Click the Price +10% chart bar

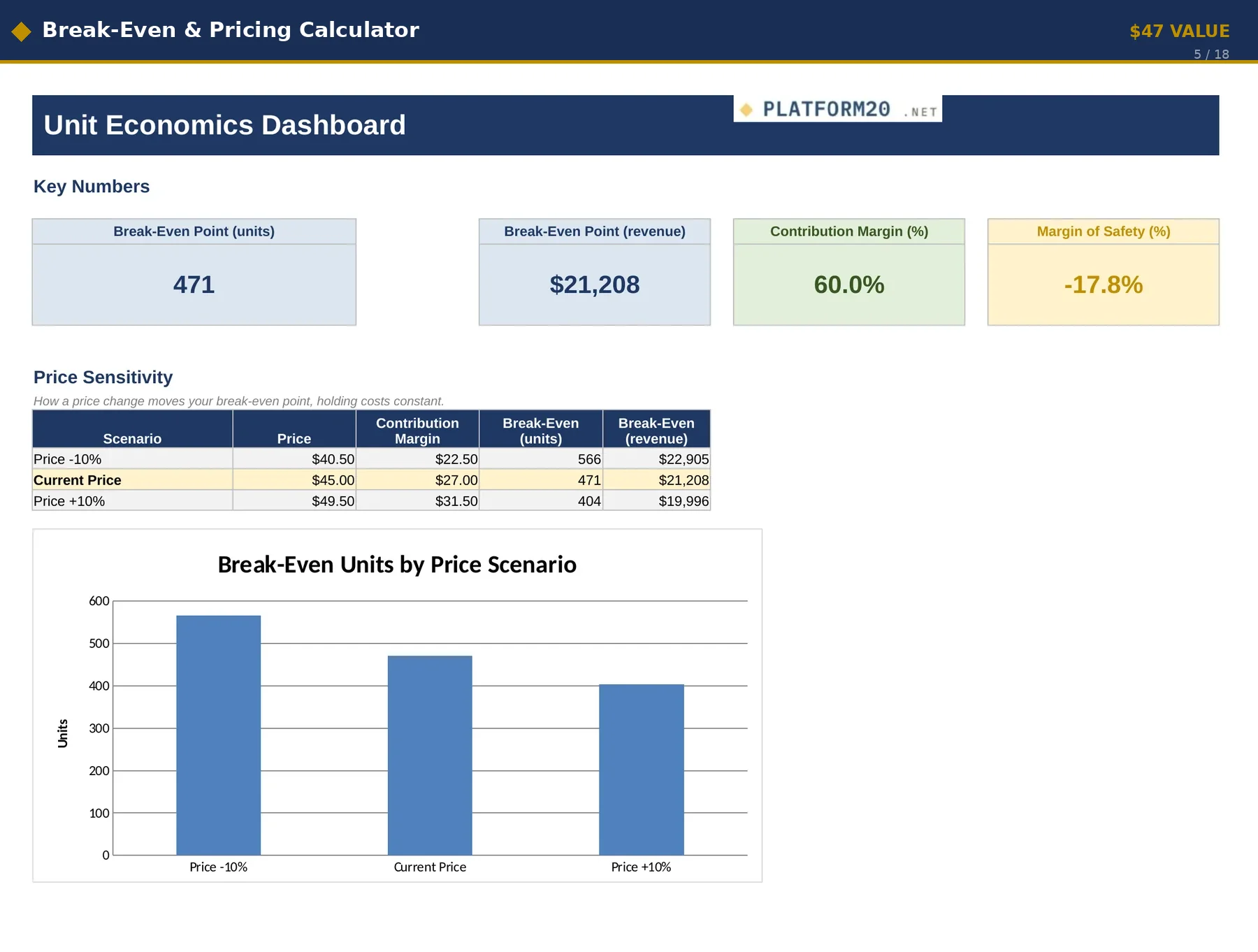click(642, 770)
